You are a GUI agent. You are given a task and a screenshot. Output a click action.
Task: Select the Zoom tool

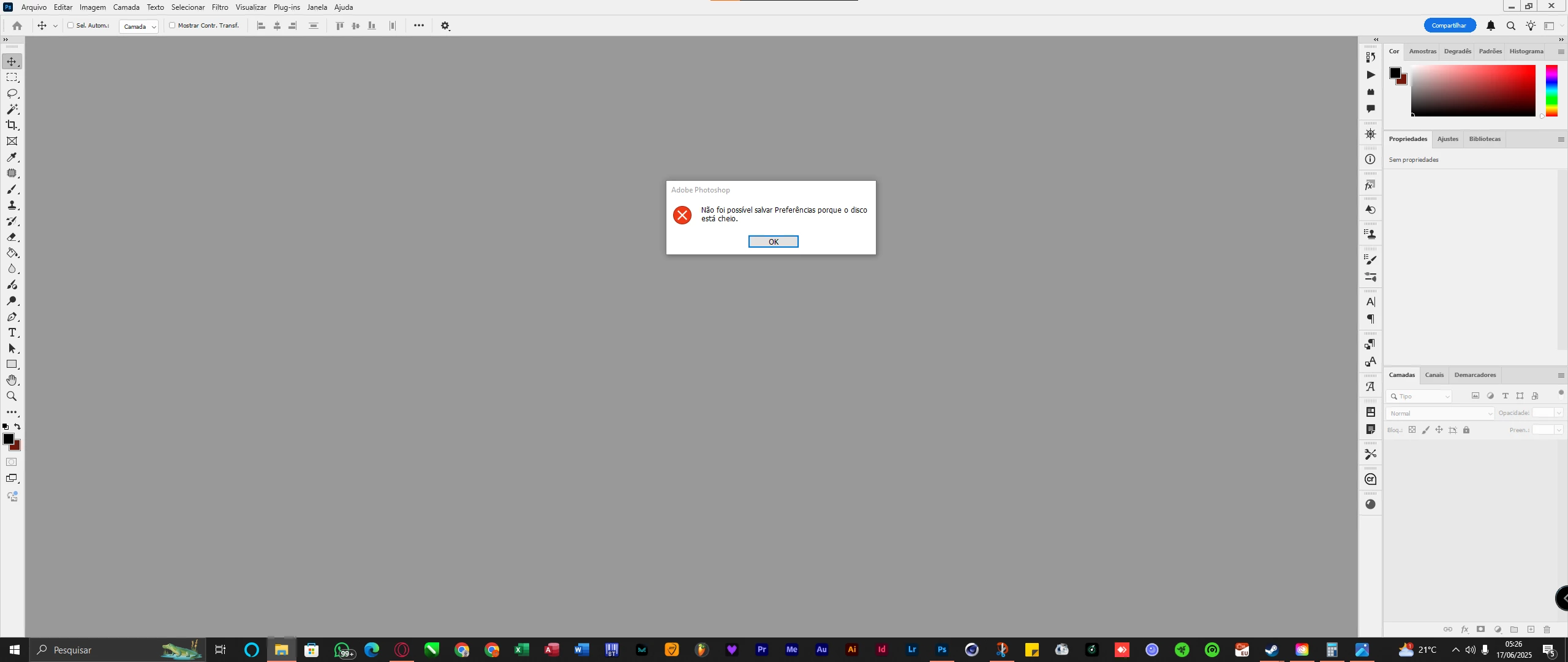coord(12,397)
